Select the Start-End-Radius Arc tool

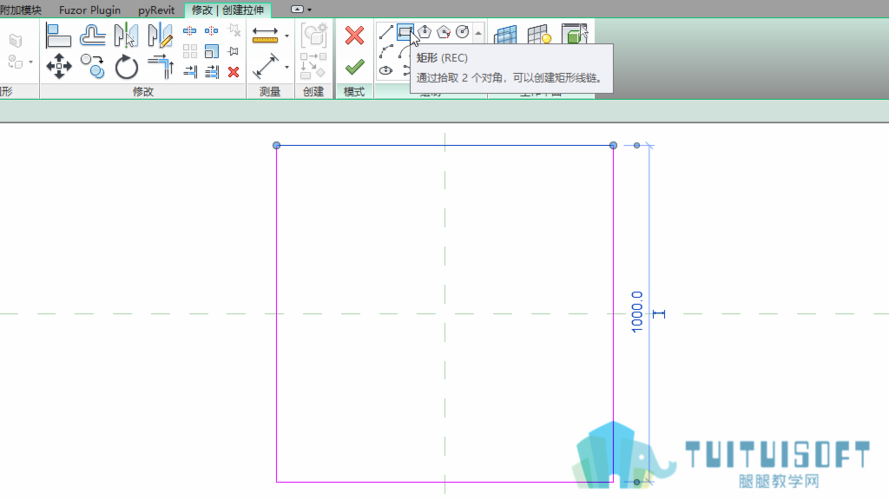coord(386,51)
